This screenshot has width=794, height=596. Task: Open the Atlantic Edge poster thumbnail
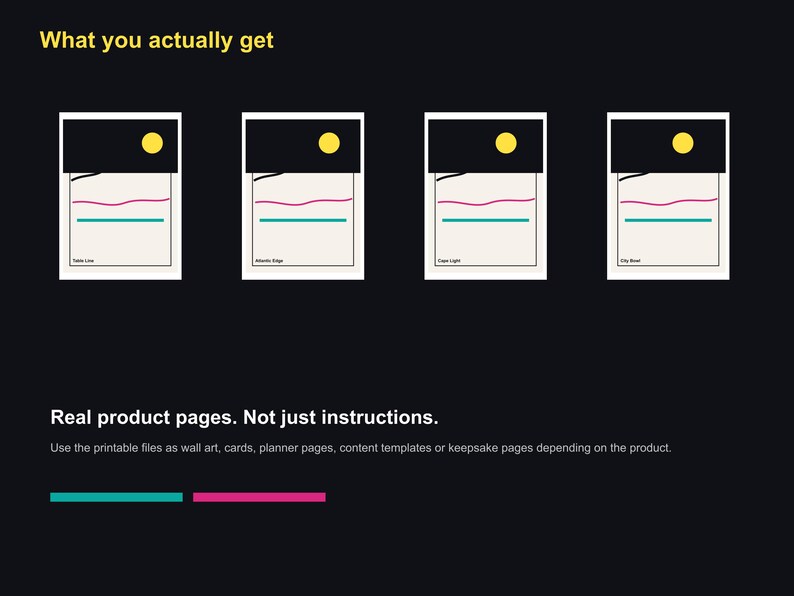click(x=303, y=196)
